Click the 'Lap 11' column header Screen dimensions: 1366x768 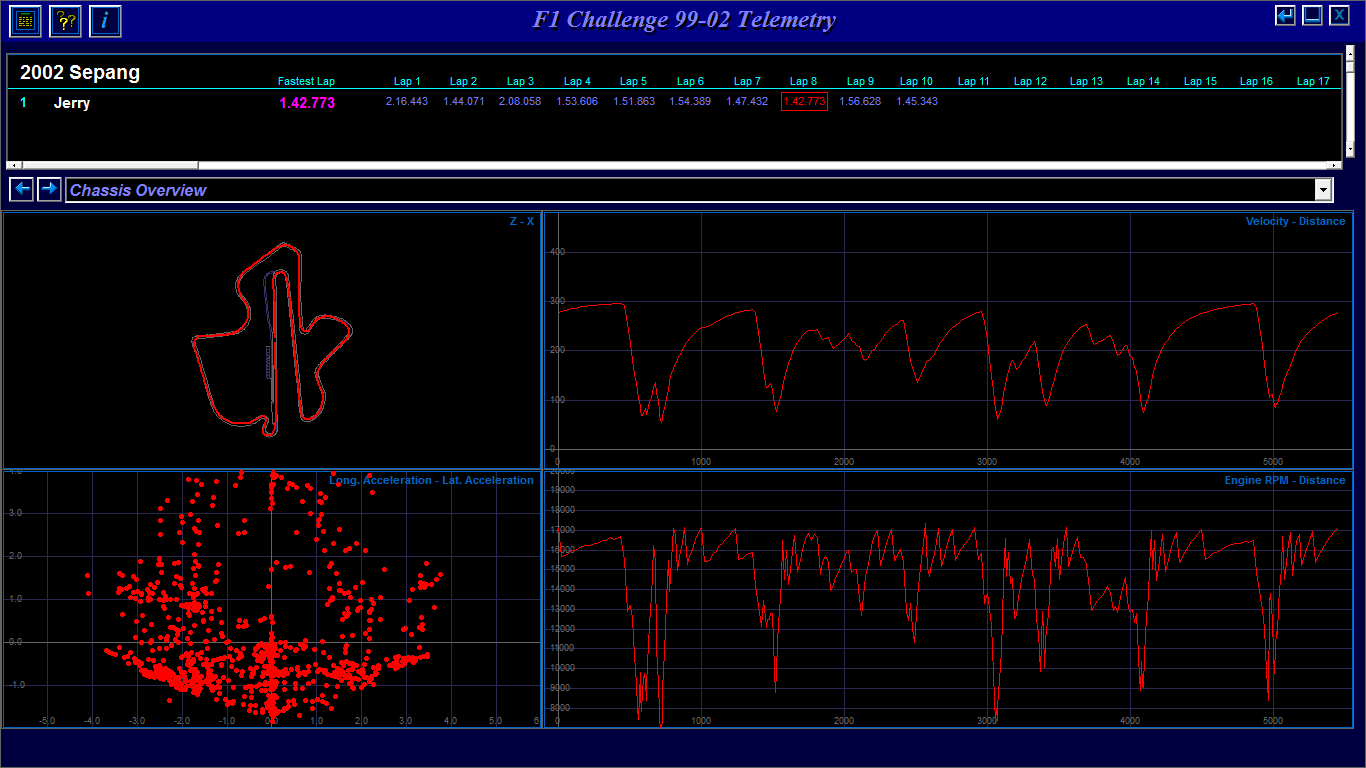[973, 82]
